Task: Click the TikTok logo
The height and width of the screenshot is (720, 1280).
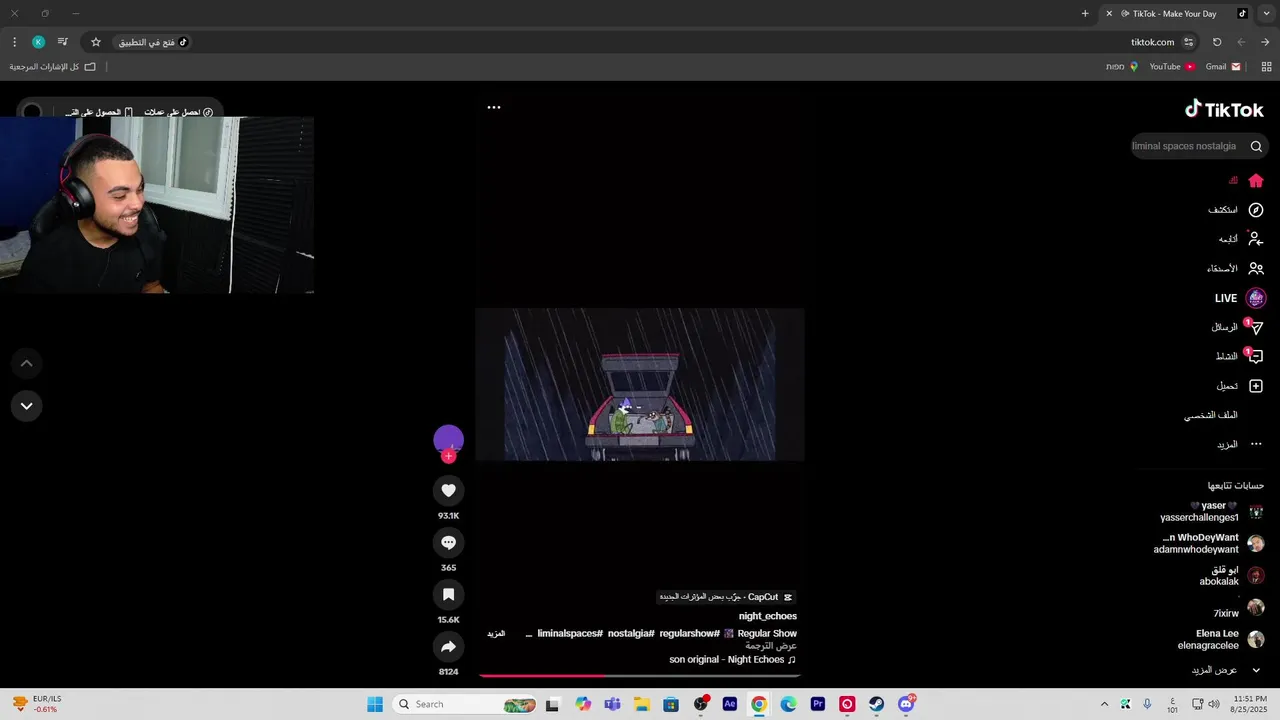Action: (x=1224, y=109)
